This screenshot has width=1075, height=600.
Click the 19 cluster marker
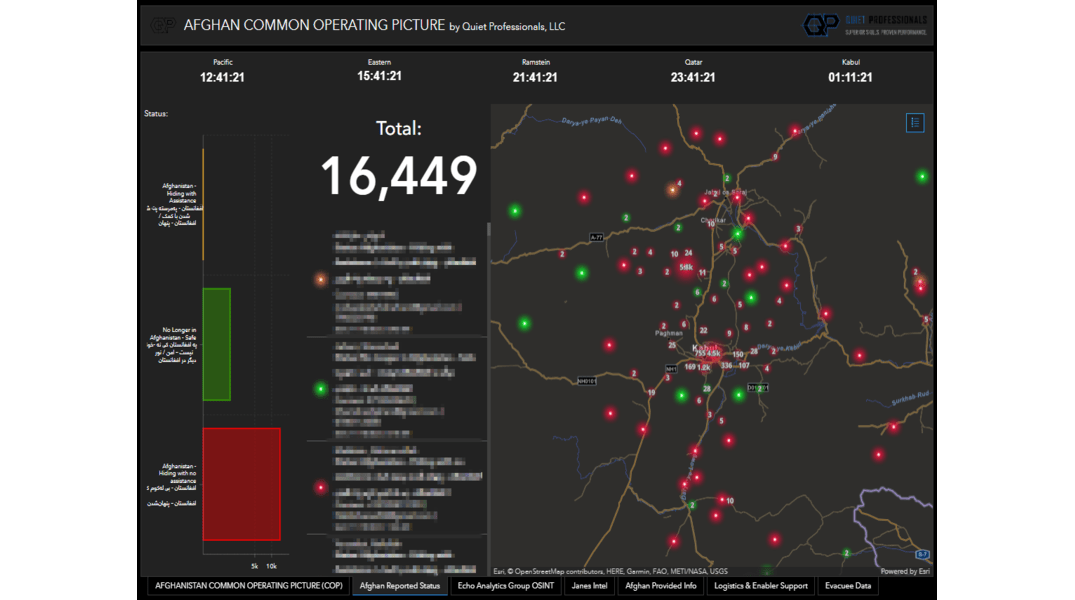pos(651,393)
